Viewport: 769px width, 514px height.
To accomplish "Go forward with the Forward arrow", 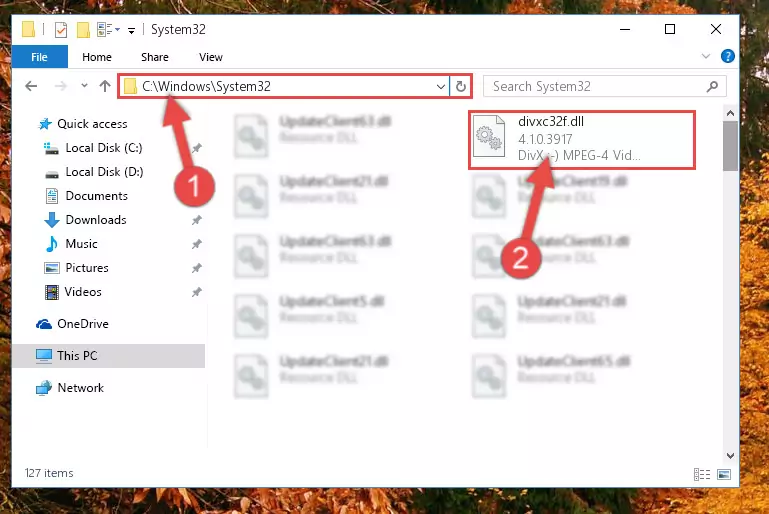I will [60, 86].
